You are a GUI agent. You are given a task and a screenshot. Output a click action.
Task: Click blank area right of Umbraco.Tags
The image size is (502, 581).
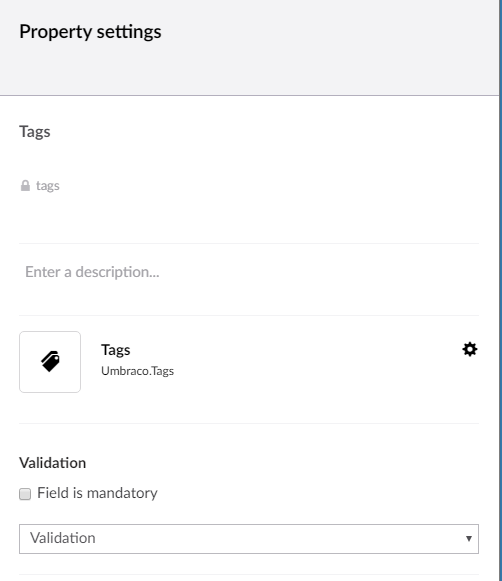315,371
